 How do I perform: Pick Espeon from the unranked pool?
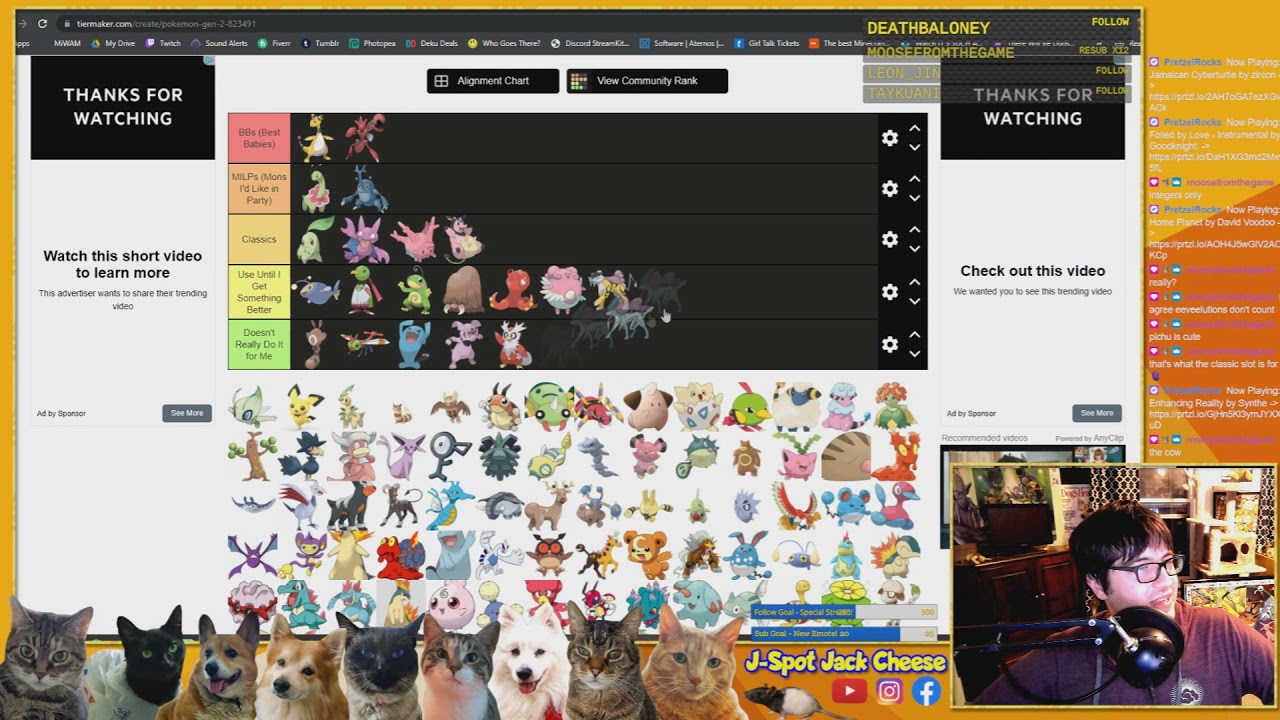[401, 457]
